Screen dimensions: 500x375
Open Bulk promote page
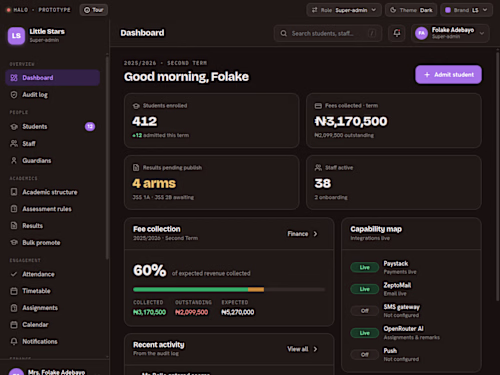coord(52,243)
